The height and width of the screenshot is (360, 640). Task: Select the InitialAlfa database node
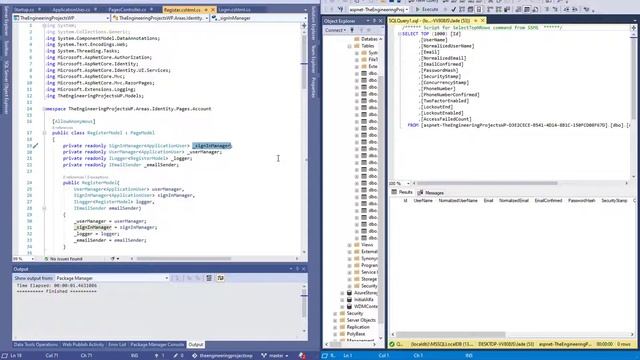[x=363, y=300]
